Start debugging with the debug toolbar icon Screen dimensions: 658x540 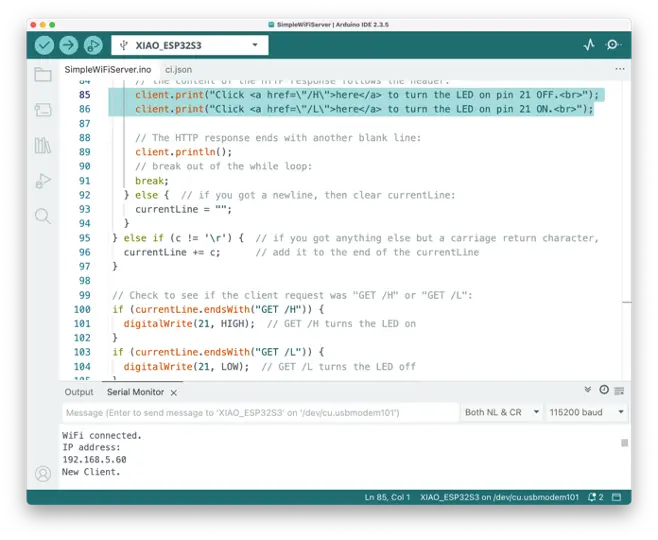93,45
